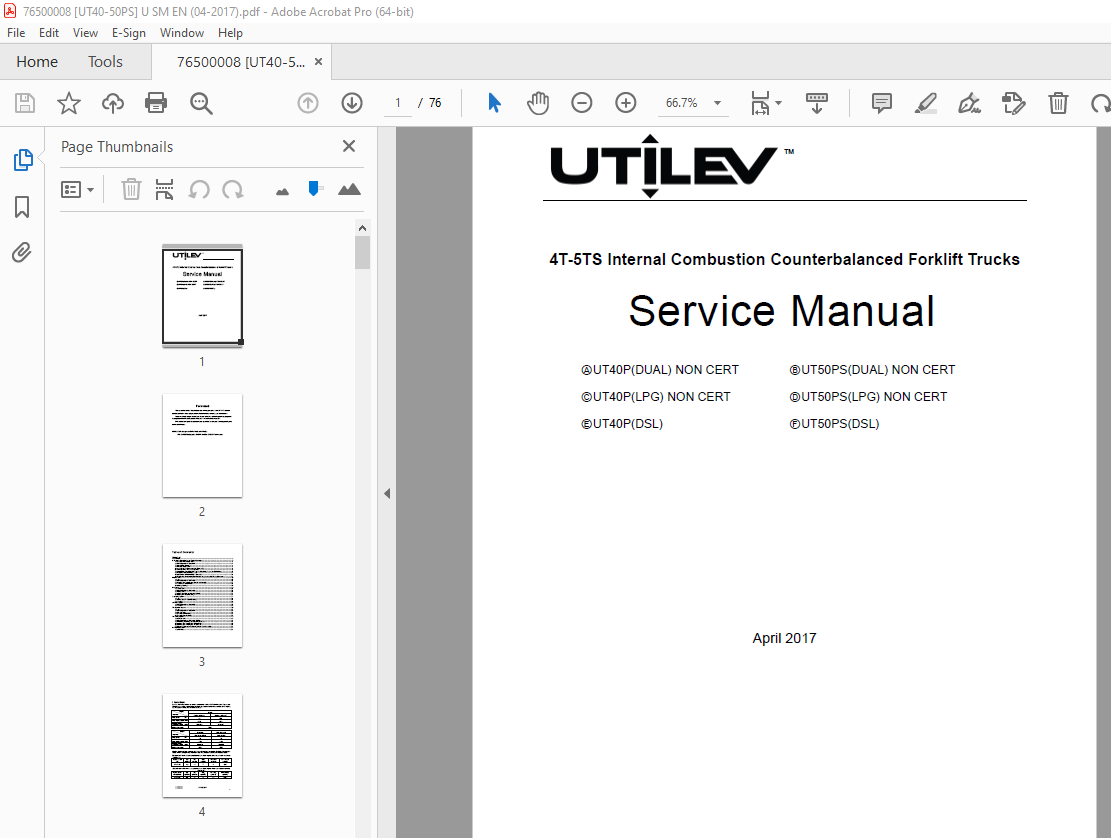1111x838 pixels.
Task: Enlarge thumbnails with the large mountain icon
Action: [x=349, y=189]
